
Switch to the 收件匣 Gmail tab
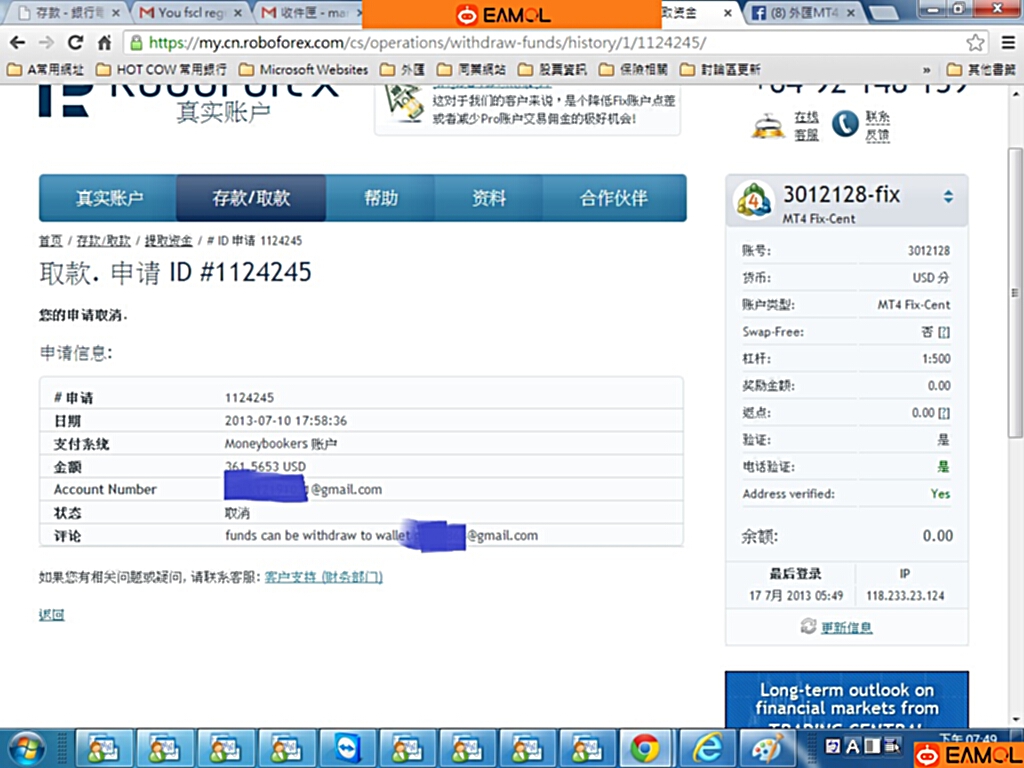[x=310, y=12]
